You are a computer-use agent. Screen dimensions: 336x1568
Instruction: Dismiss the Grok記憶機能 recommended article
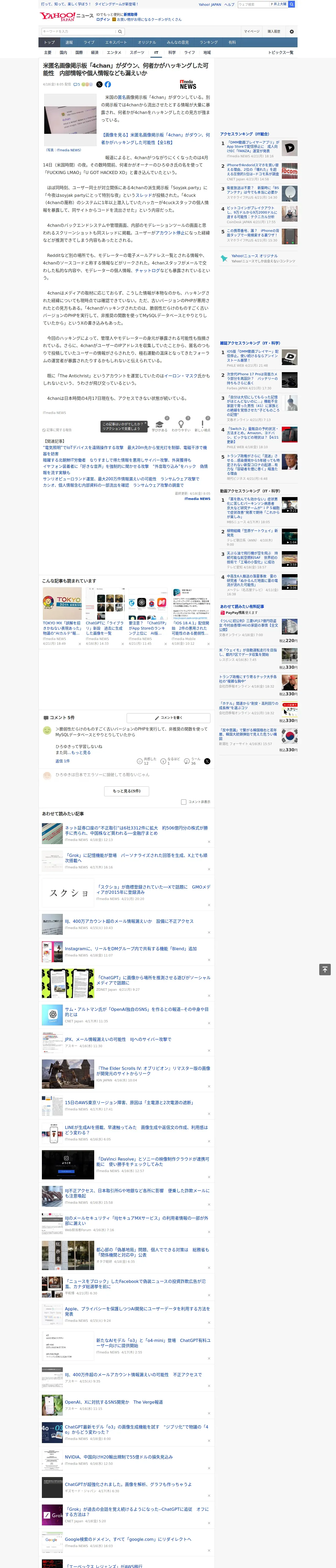tap(209, 869)
